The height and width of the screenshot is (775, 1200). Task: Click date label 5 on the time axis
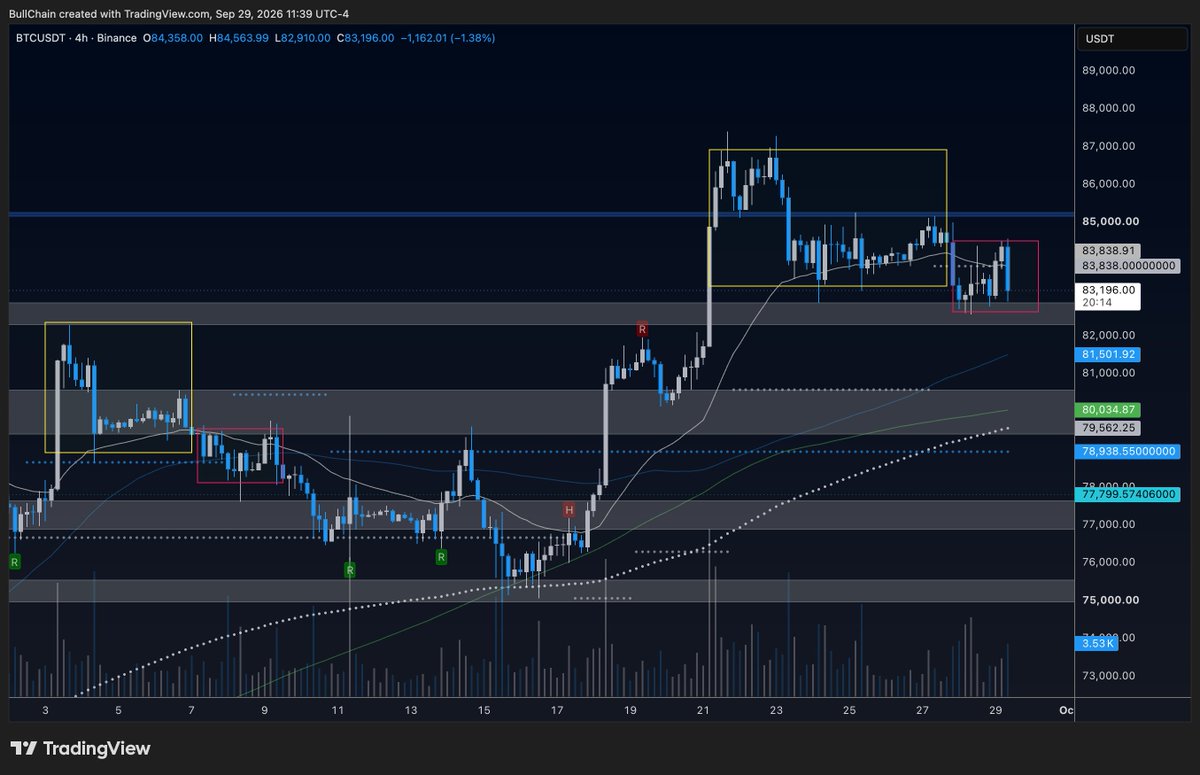pos(118,710)
